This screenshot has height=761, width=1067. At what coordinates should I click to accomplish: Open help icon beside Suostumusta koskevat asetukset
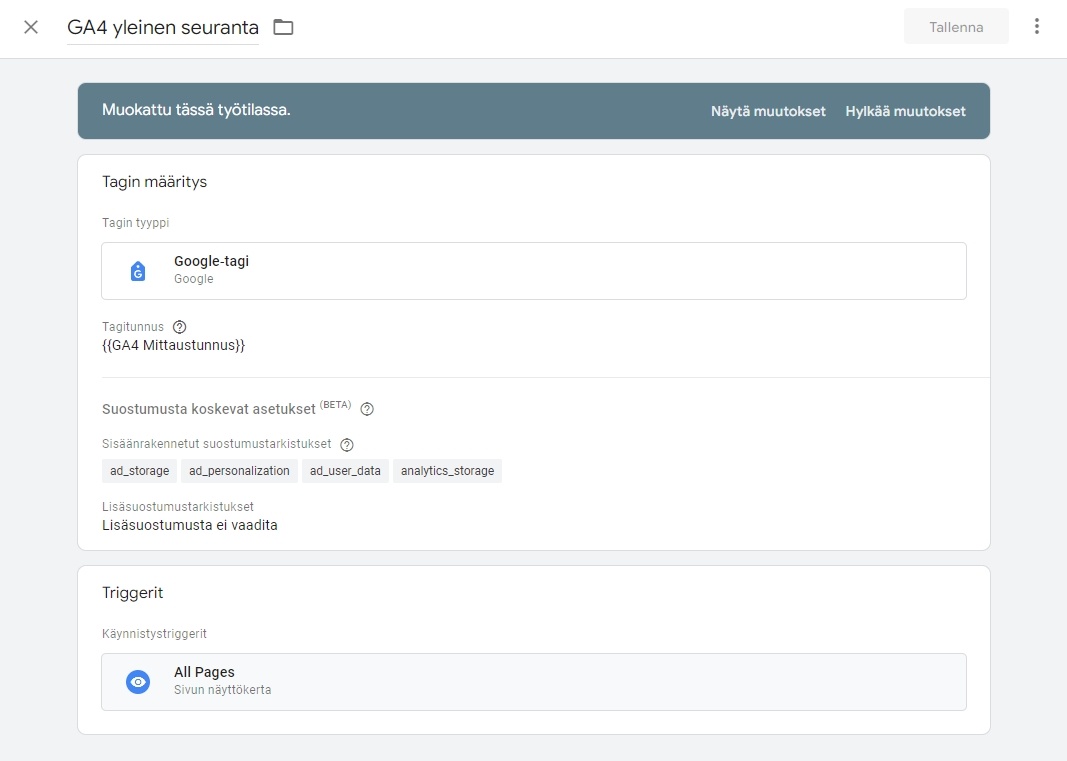point(367,409)
